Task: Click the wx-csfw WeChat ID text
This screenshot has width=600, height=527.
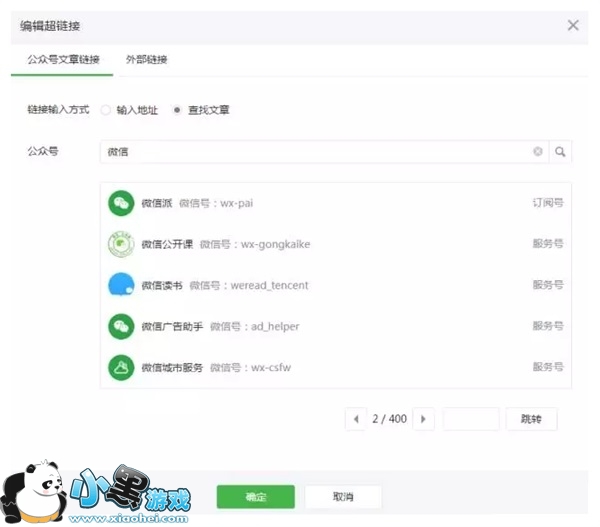Action: pos(271,368)
